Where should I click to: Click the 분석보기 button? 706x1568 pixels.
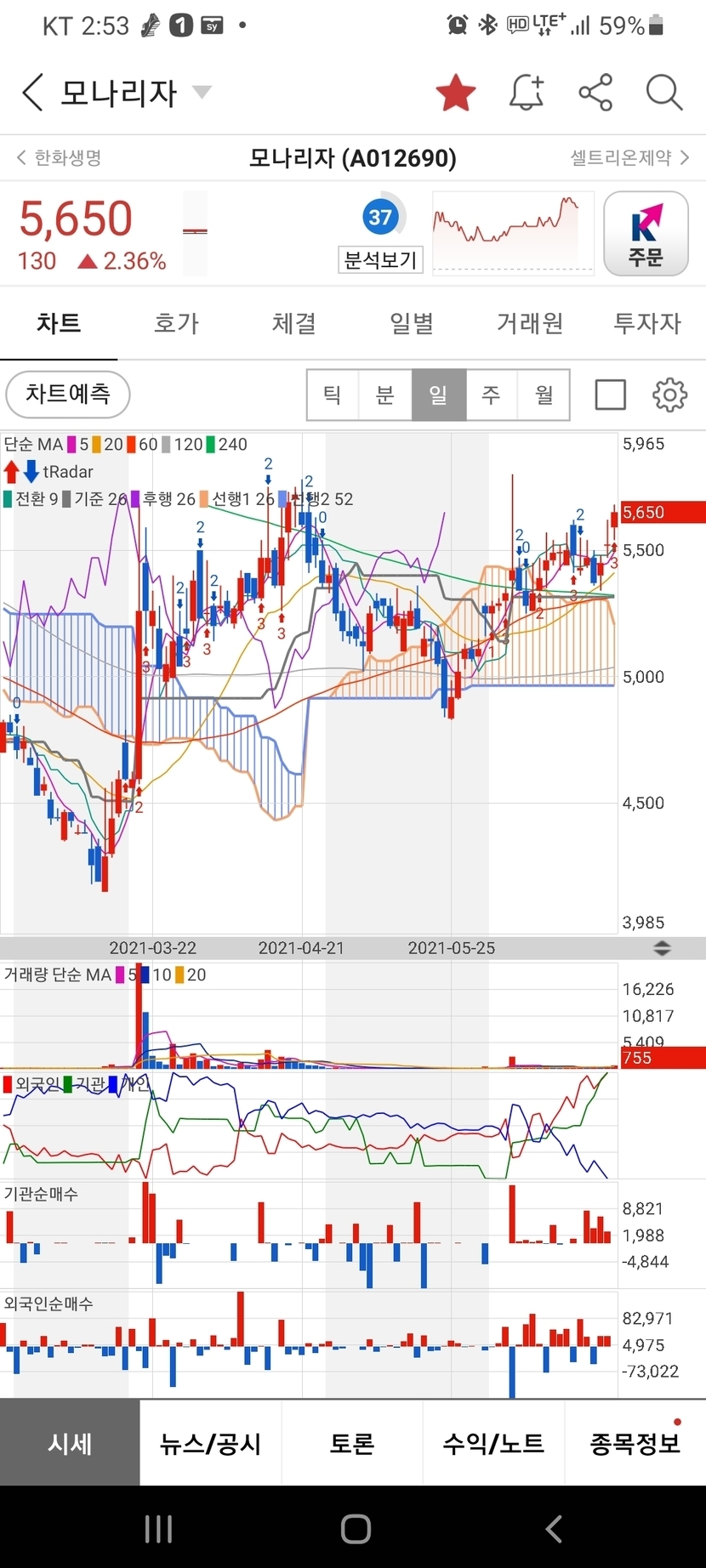[380, 259]
